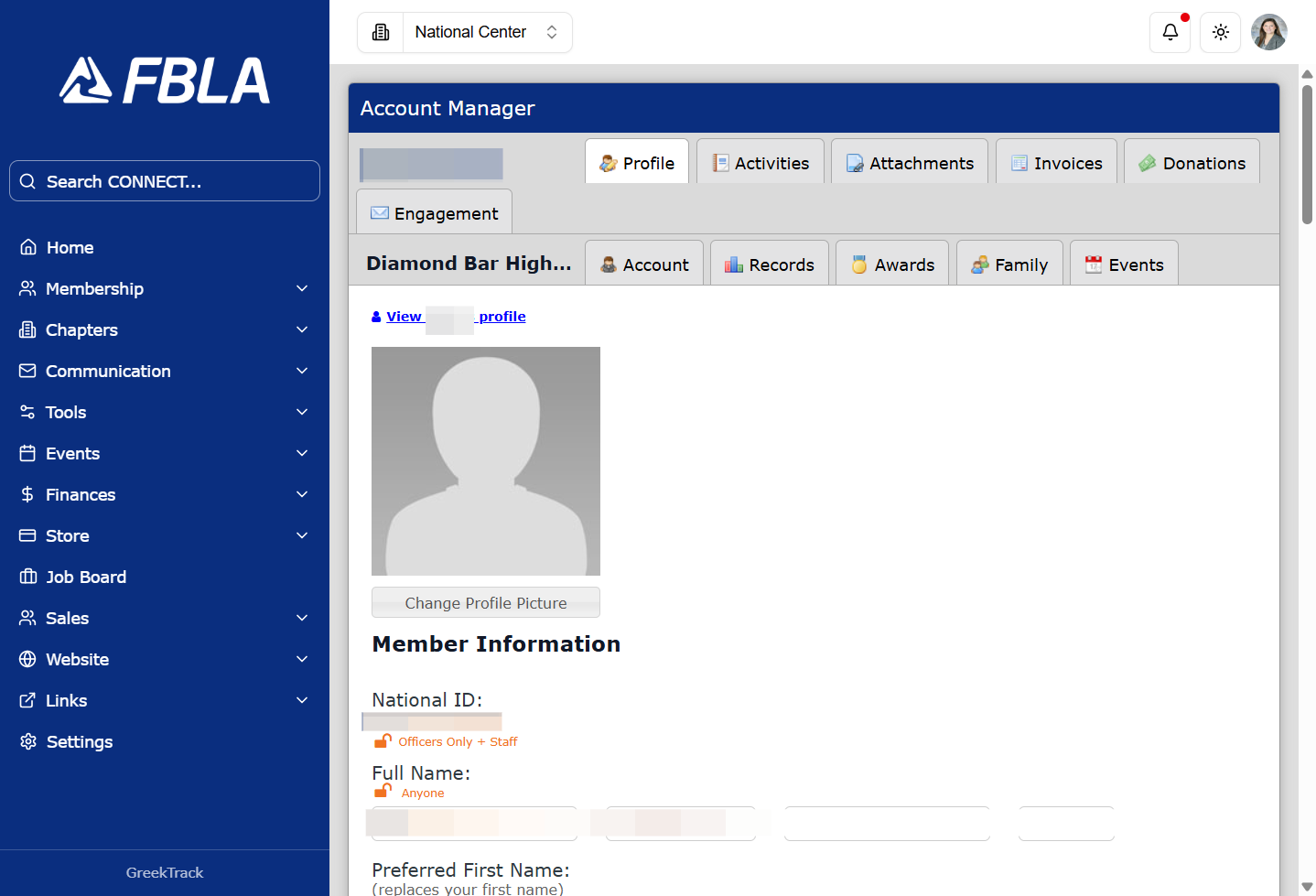This screenshot has width=1316, height=896.
Task: Select the Awards sub-tab
Action: (x=892, y=264)
